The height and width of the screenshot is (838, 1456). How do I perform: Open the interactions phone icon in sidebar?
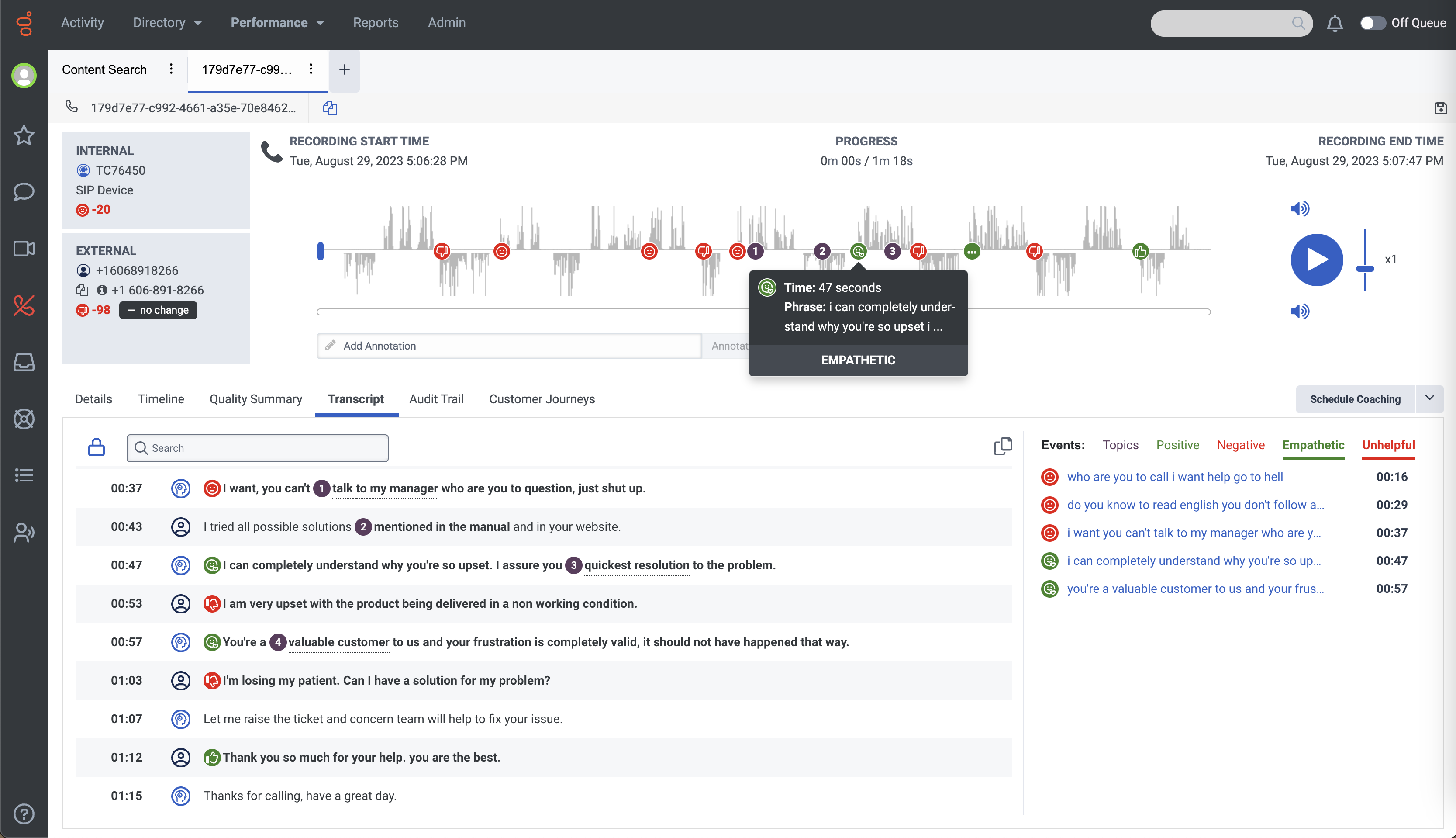click(x=24, y=305)
